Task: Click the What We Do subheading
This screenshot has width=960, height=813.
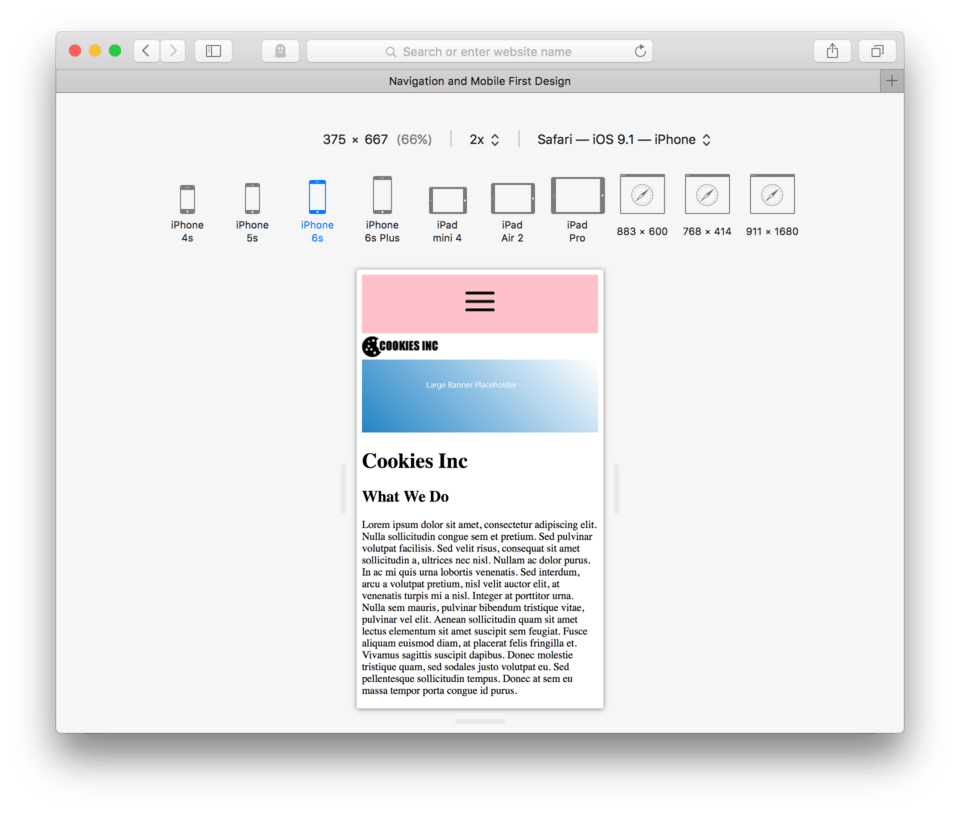Action: coord(405,496)
